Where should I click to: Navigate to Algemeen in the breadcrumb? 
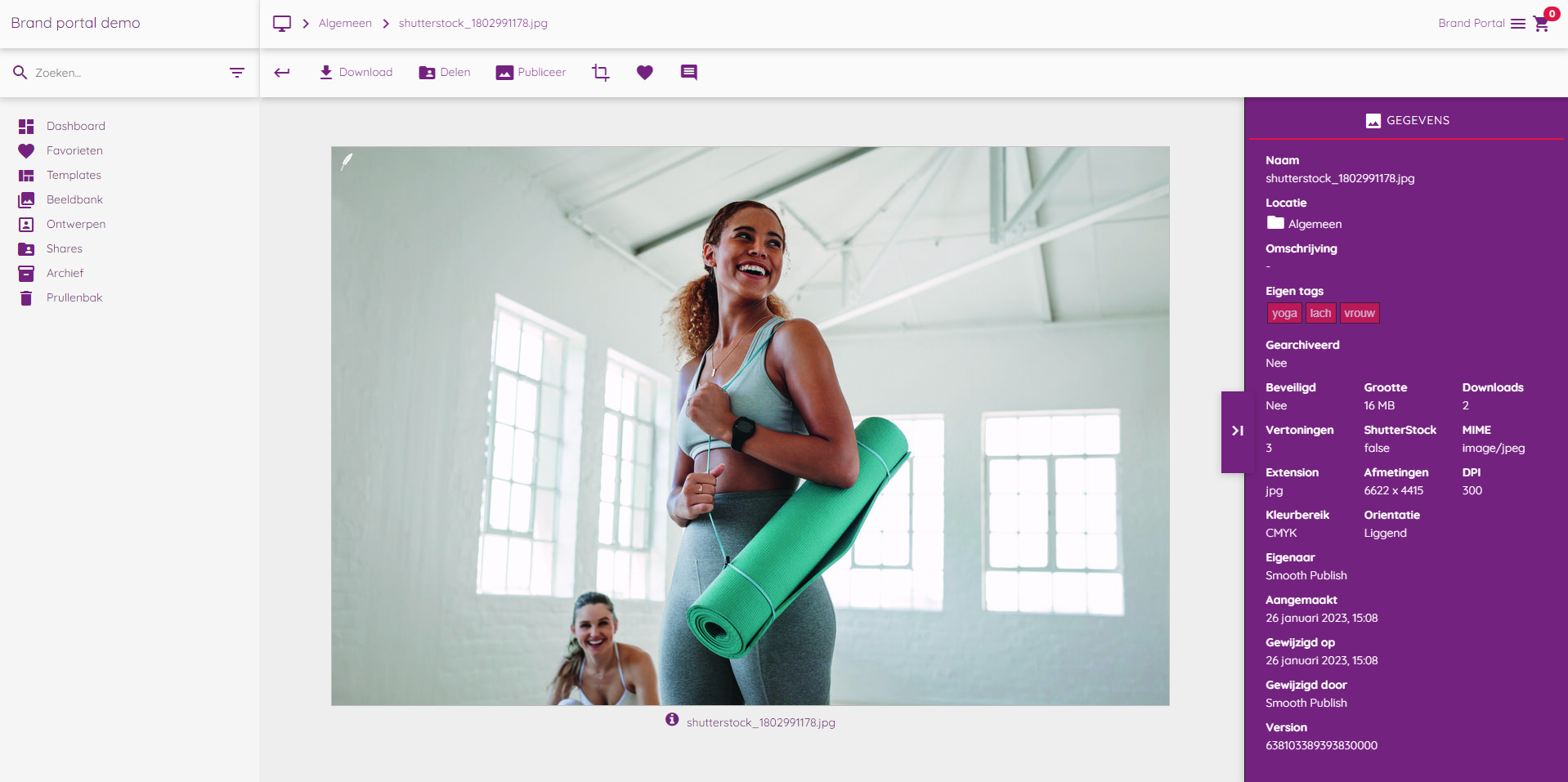(344, 23)
